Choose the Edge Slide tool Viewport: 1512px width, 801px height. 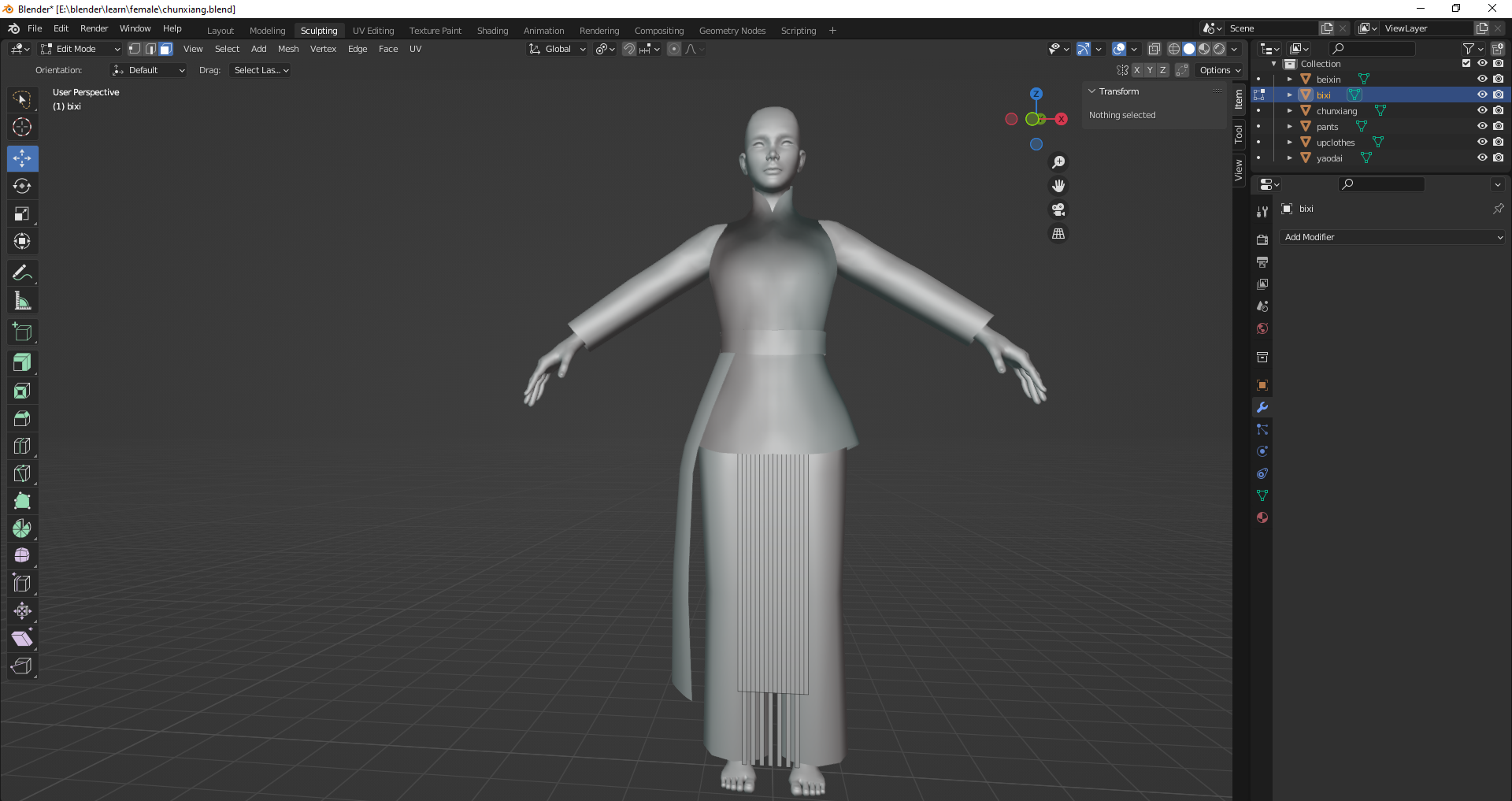click(22, 584)
